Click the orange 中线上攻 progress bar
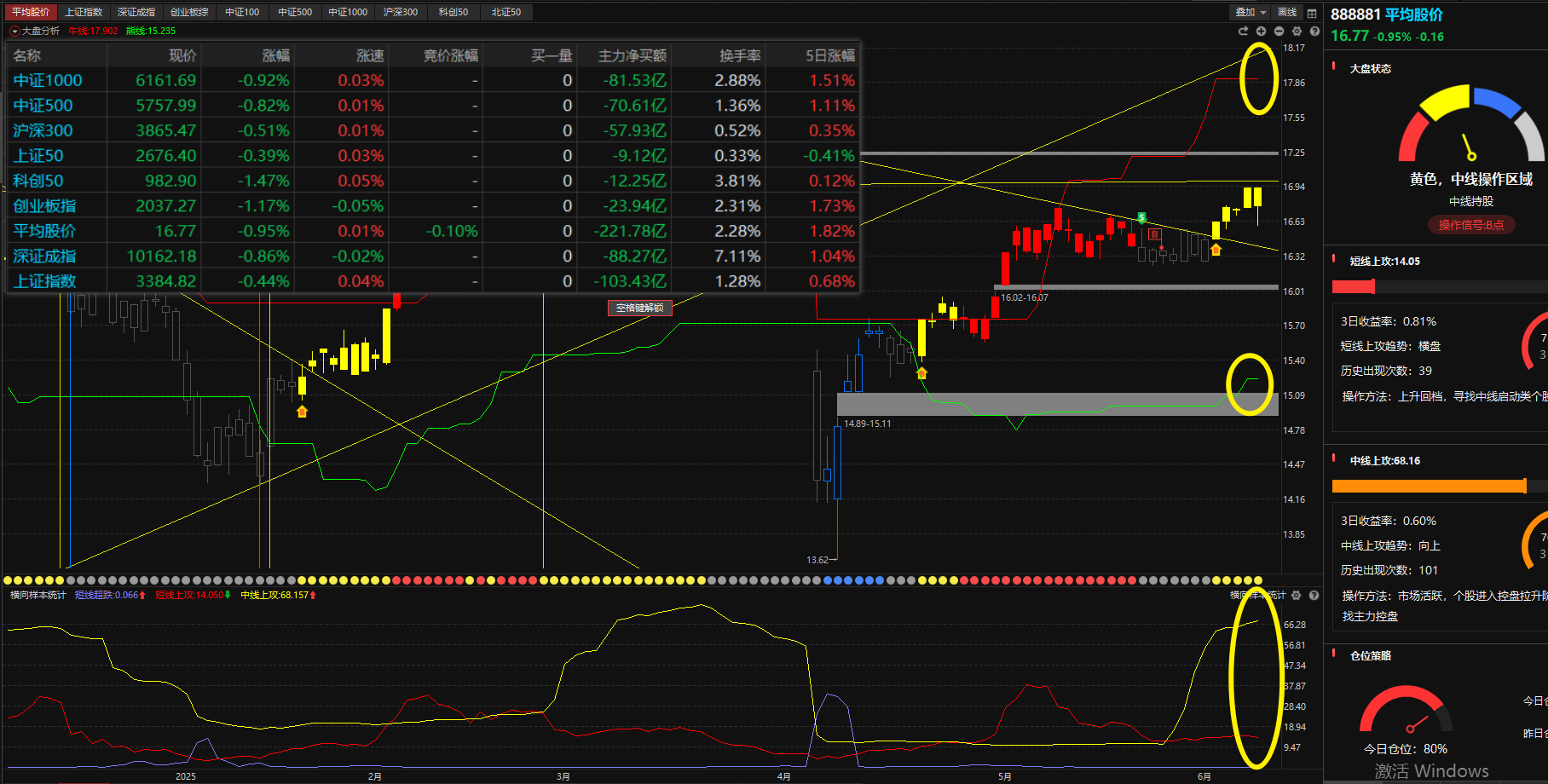 (x=1429, y=486)
